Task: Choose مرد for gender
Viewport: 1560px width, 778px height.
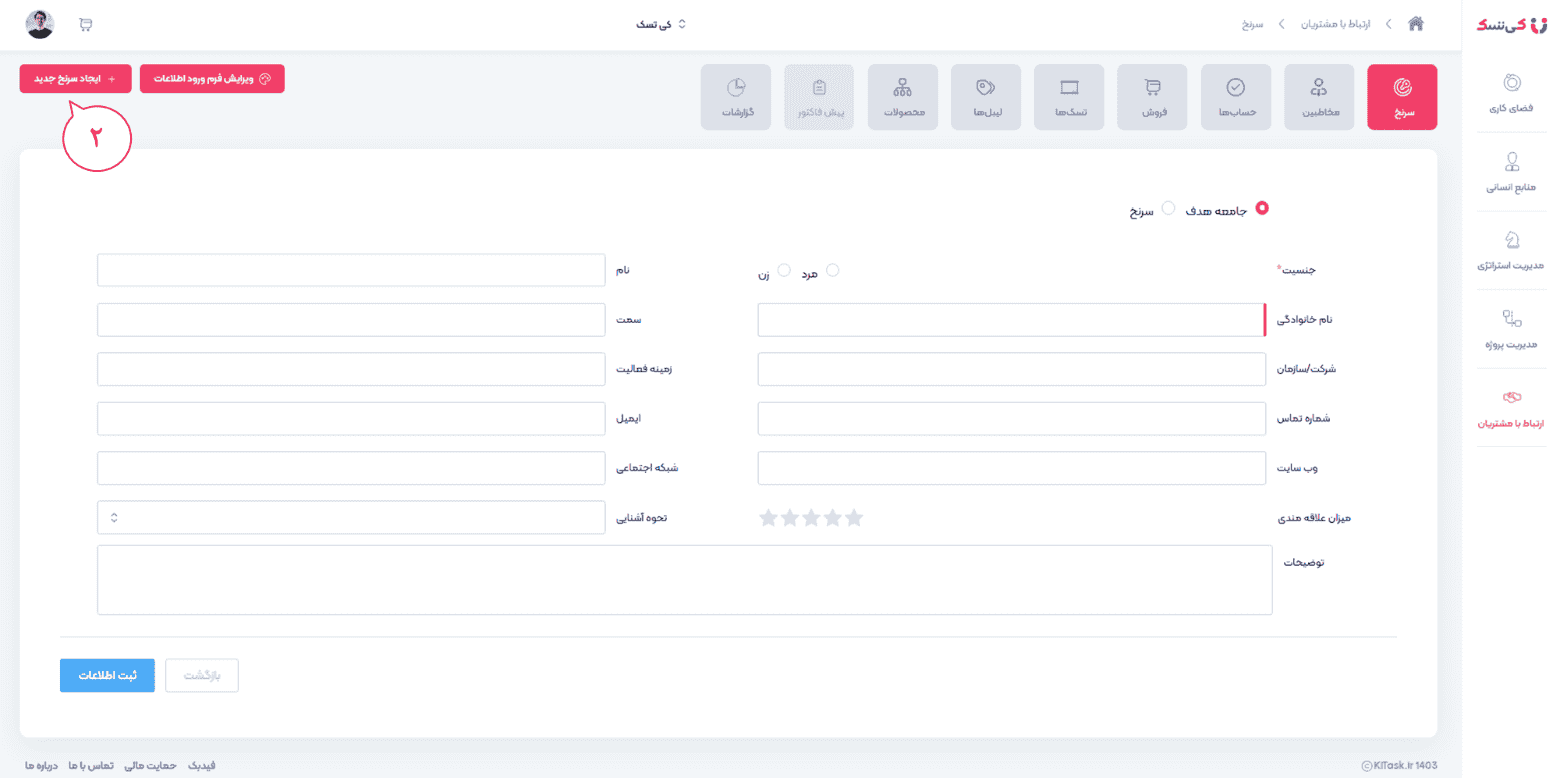Action: 832,270
